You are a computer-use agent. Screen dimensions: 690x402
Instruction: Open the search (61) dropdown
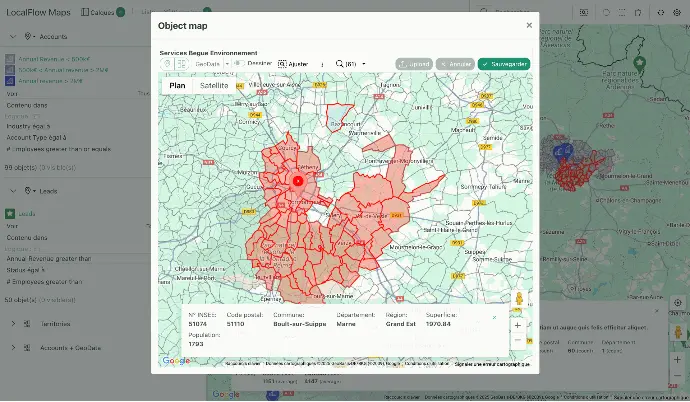pos(352,63)
